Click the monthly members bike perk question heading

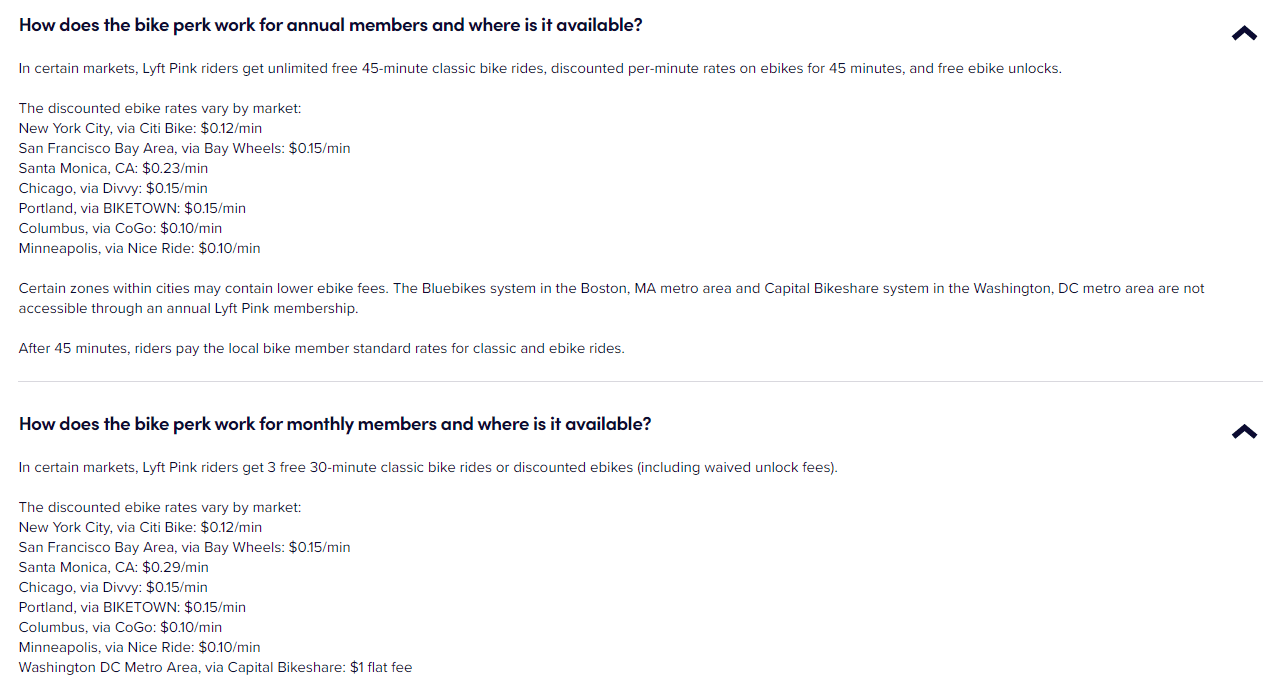coord(335,424)
